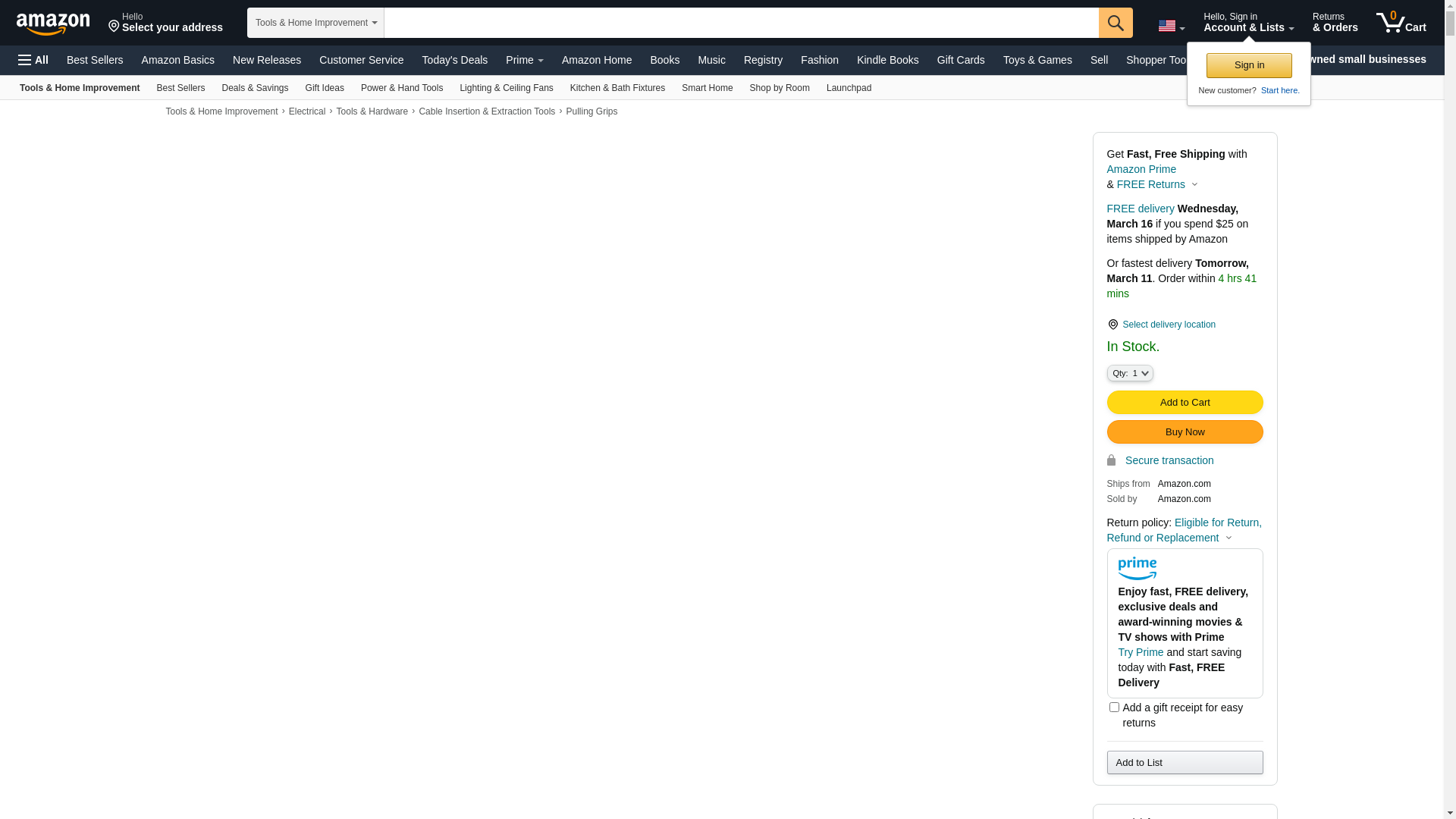Click the secure transaction lock icon
The image size is (1456, 819).
pos(1111,460)
